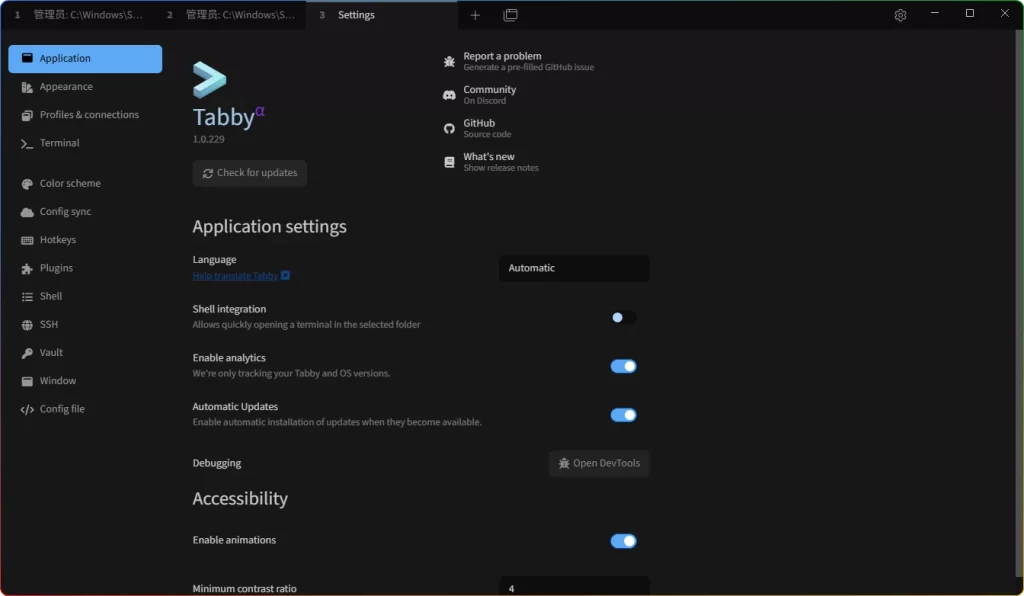
Task: Turn off Automatic Updates
Action: click(x=623, y=414)
